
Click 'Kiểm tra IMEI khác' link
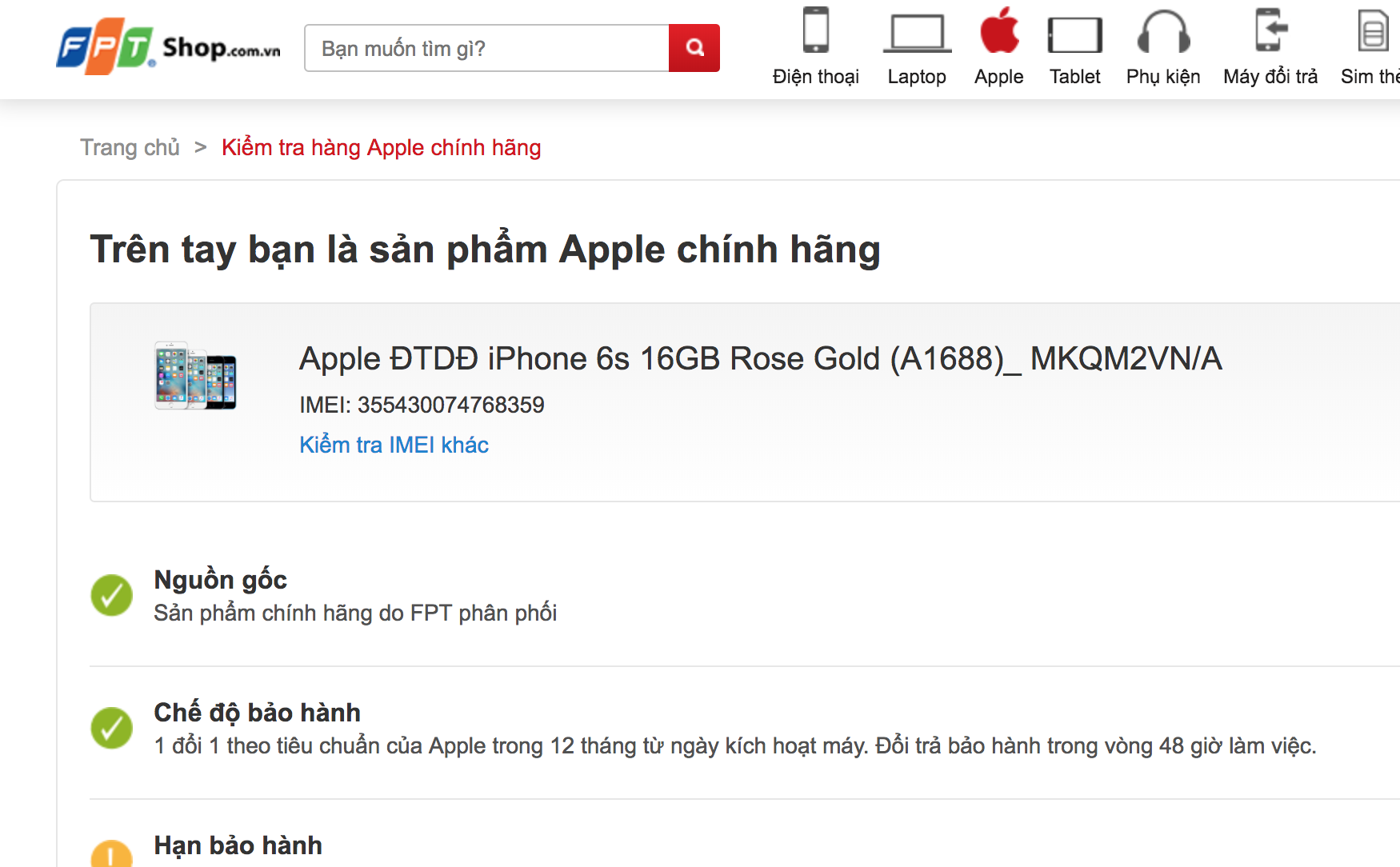tap(394, 445)
